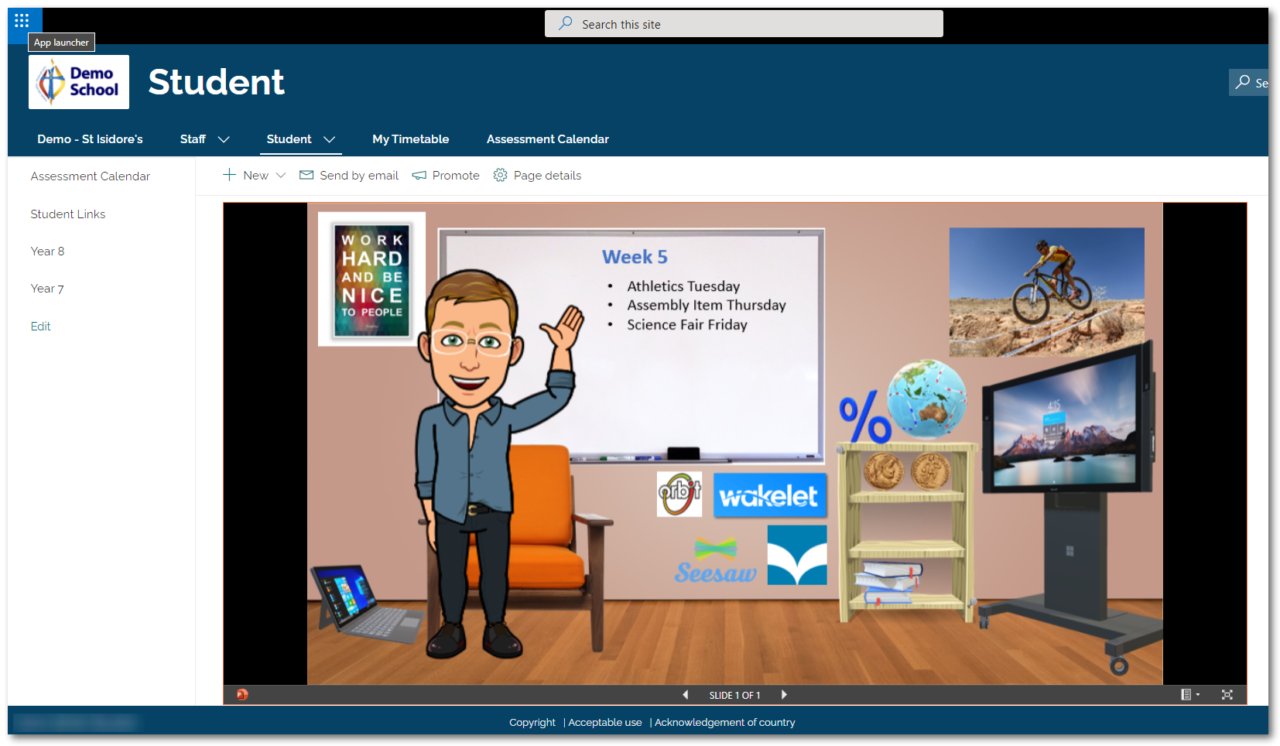
Task: Expand the Staff navigation dropdown
Action: coord(224,140)
